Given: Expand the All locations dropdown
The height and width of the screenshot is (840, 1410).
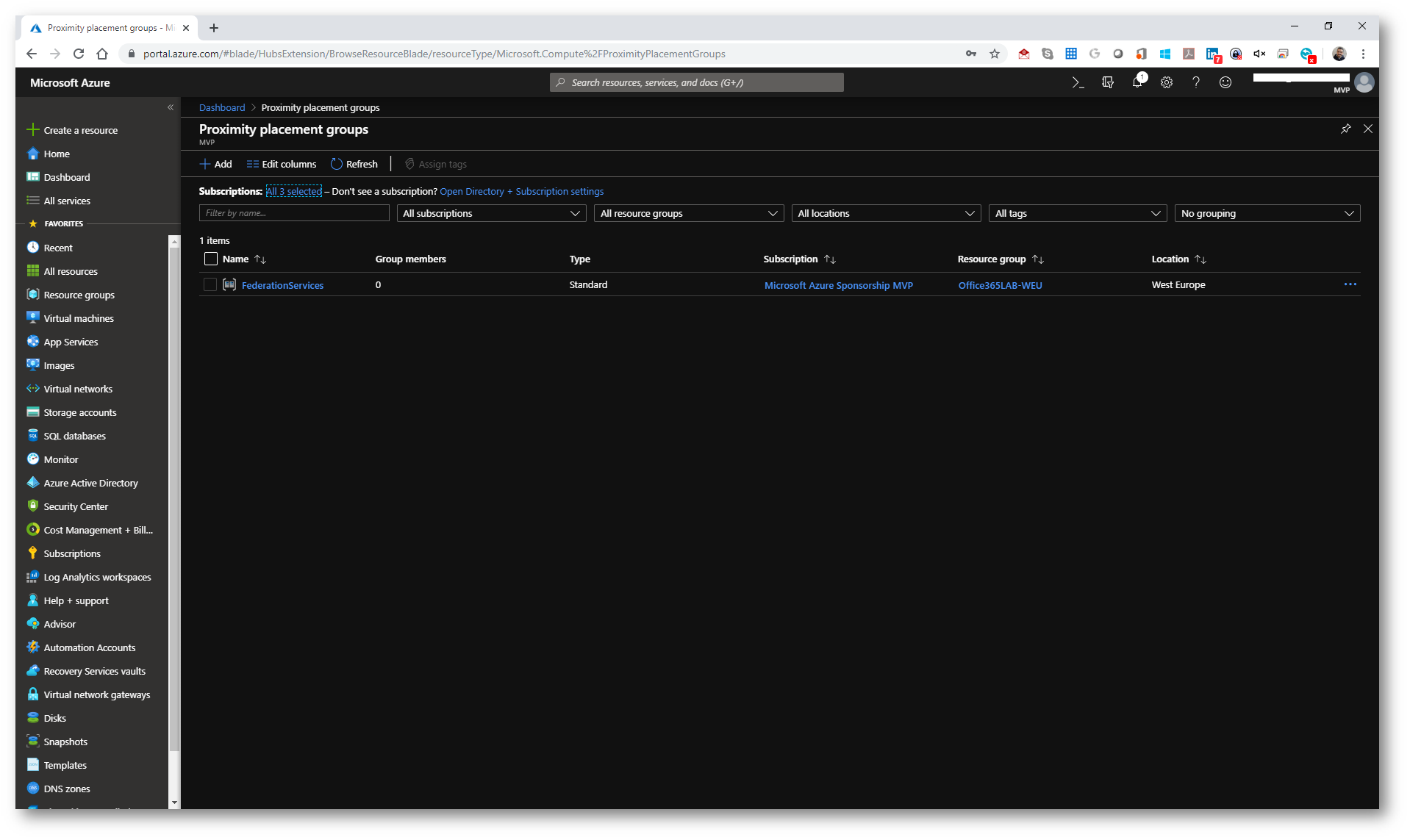Looking at the screenshot, I should pyautogui.click(x=886, y=213).
